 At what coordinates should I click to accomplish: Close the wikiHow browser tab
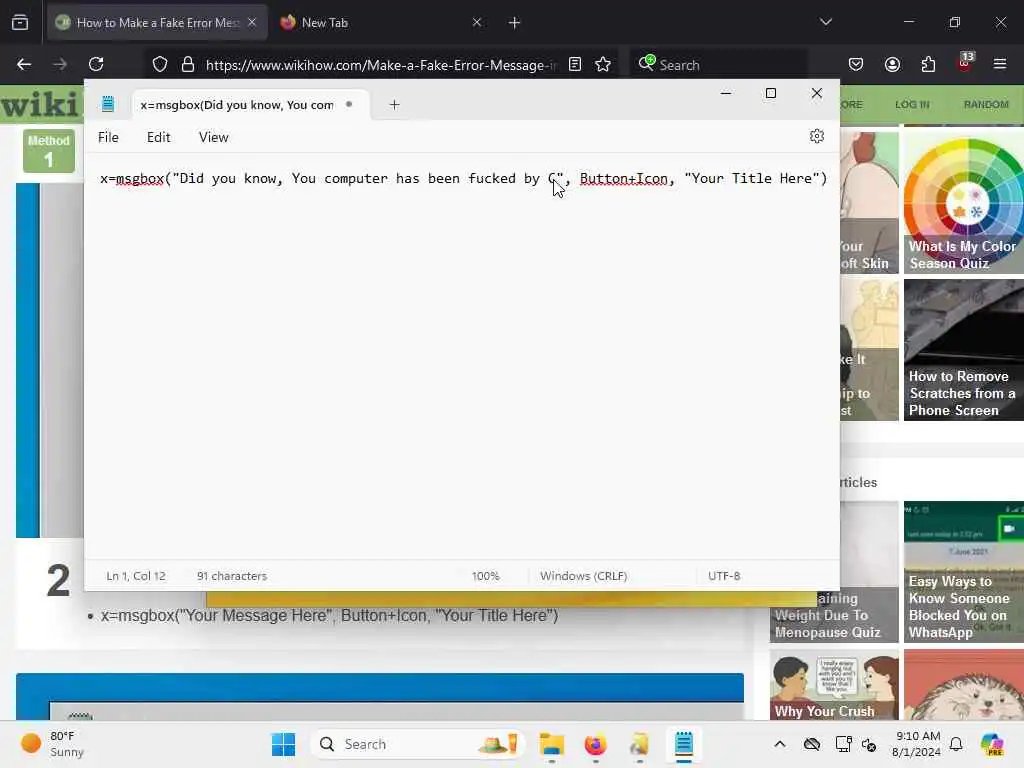pos(252,22)
